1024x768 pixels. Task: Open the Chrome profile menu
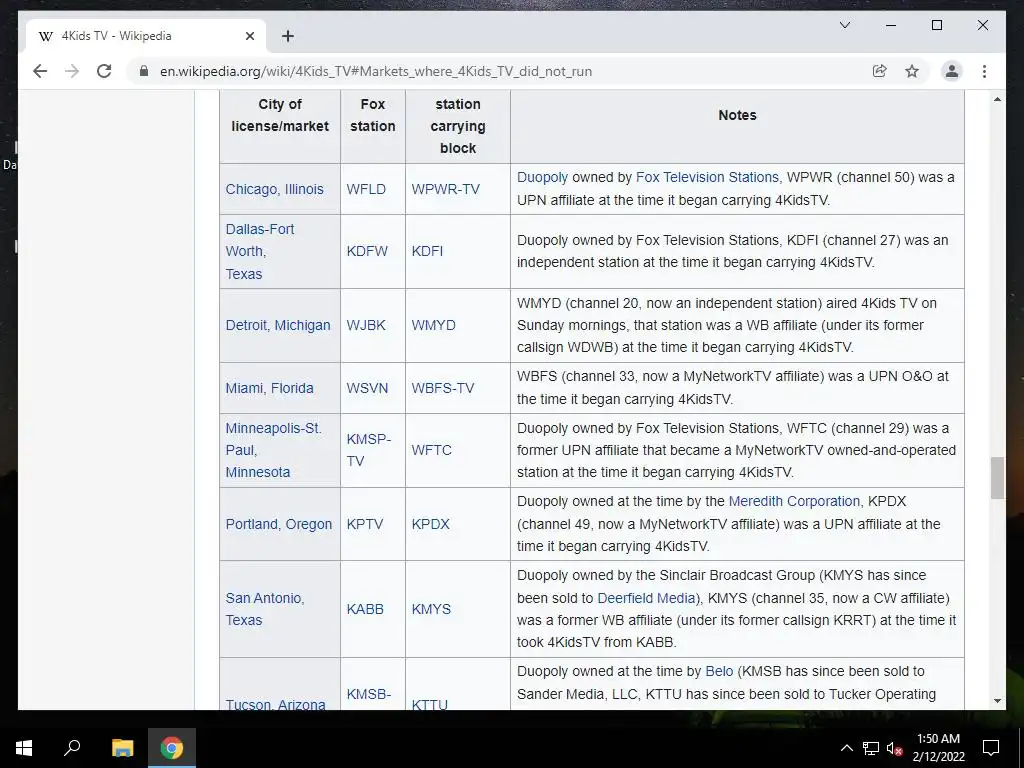(952, 71)
